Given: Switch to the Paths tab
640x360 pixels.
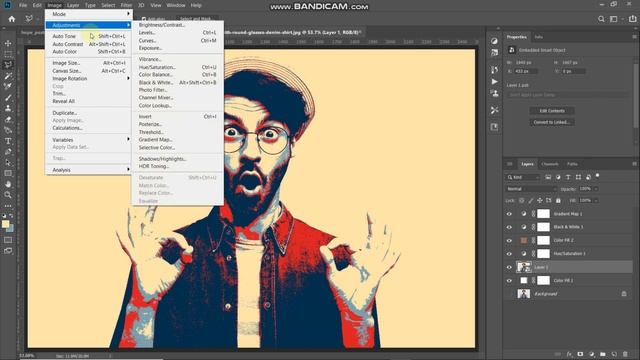Looking at the screenshot, I should click(x=572, y=164).
